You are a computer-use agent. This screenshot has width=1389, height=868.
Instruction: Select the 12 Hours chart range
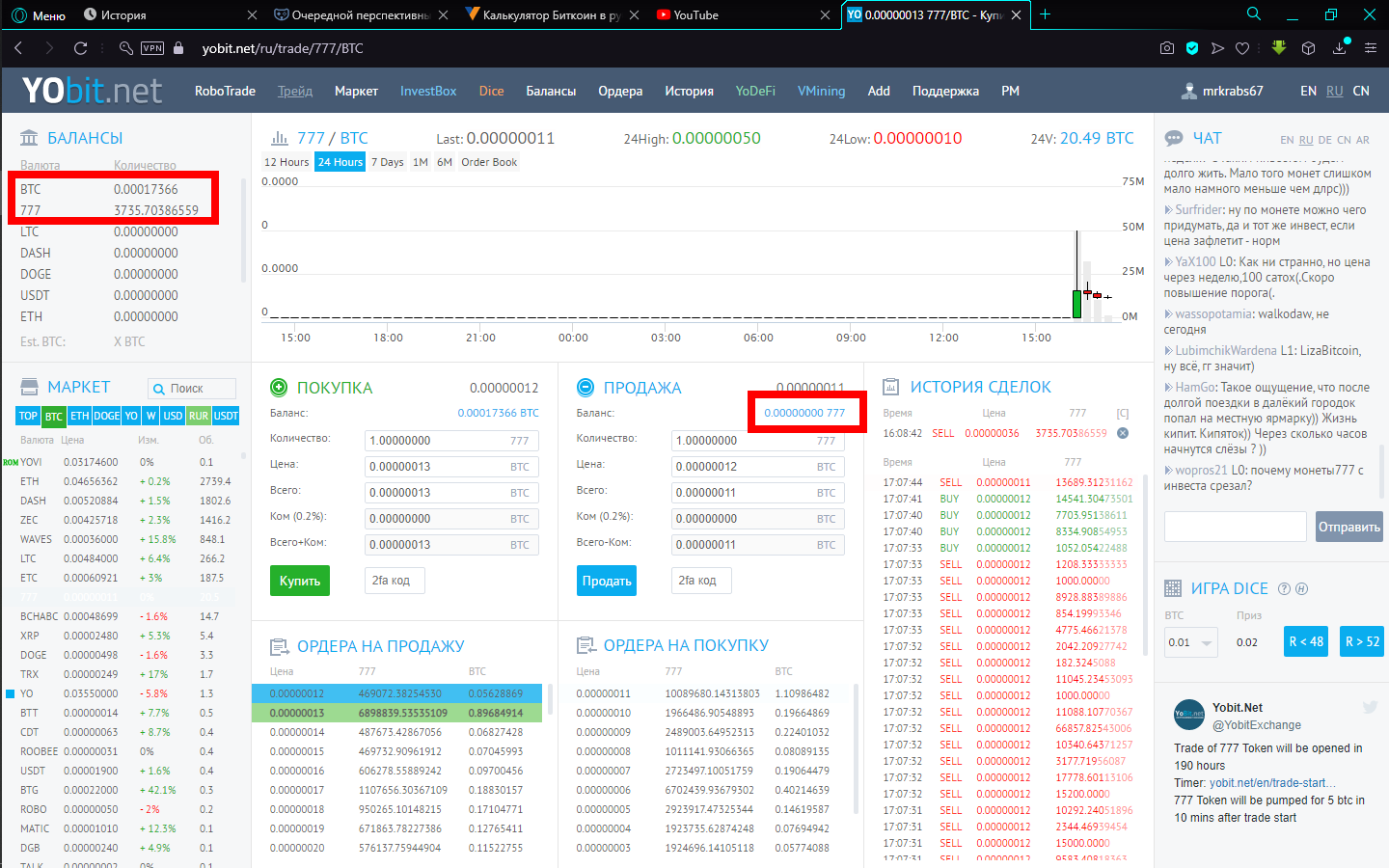[286, 162]
